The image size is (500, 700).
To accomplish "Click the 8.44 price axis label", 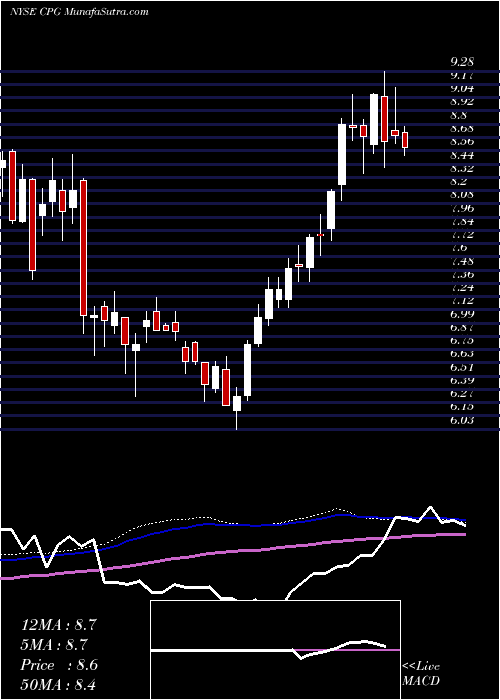I will 462,155.
